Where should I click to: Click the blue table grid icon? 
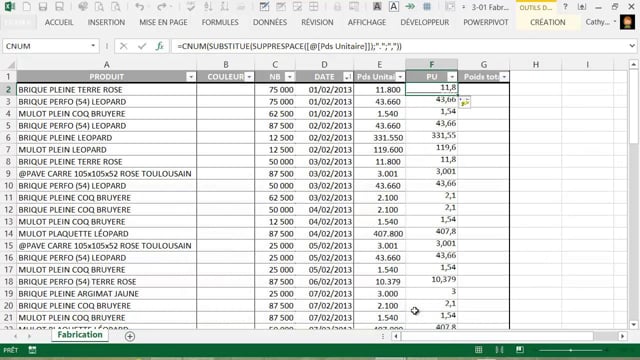click(427, 7)
